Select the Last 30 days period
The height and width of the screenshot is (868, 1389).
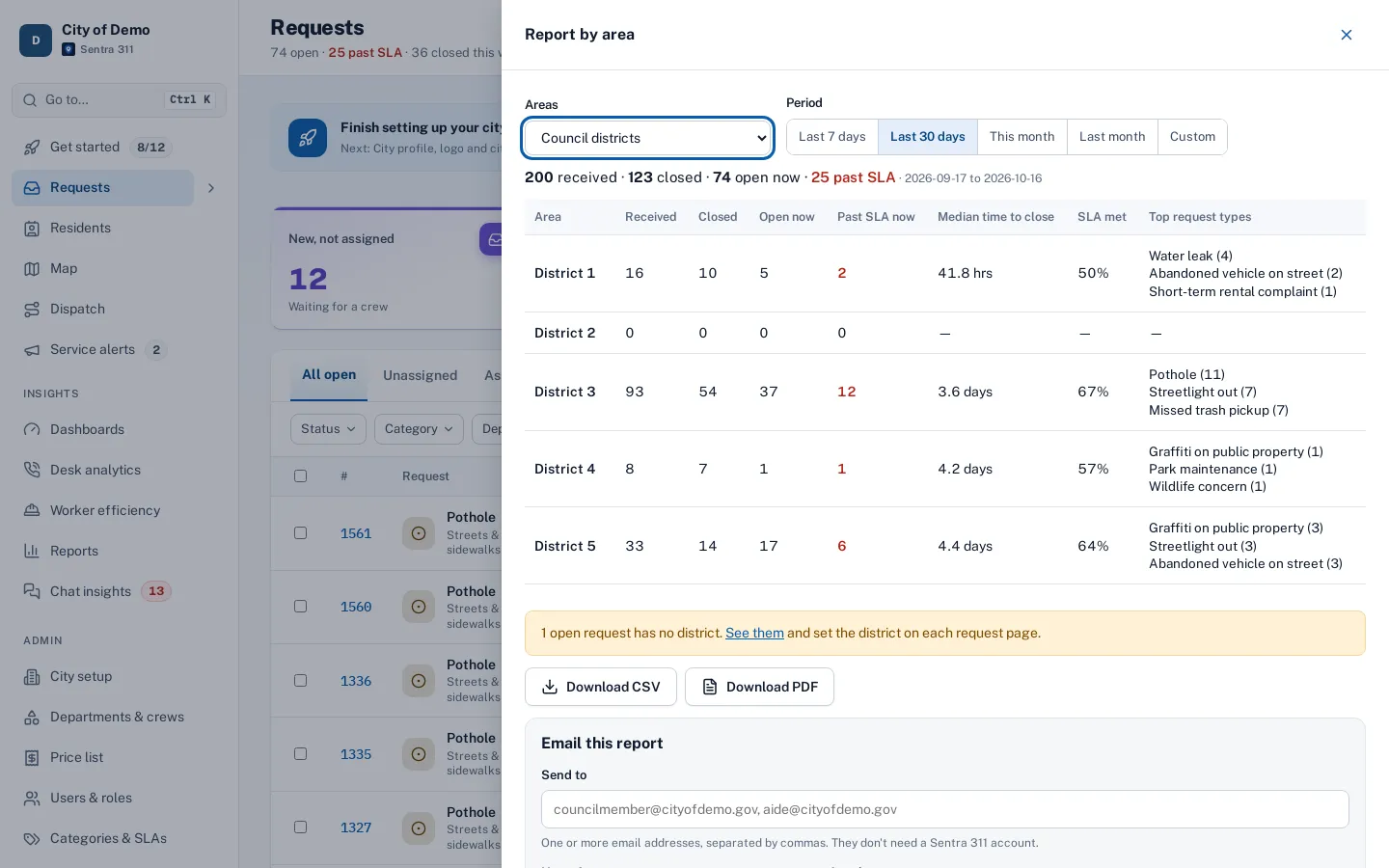click(928, 137)
